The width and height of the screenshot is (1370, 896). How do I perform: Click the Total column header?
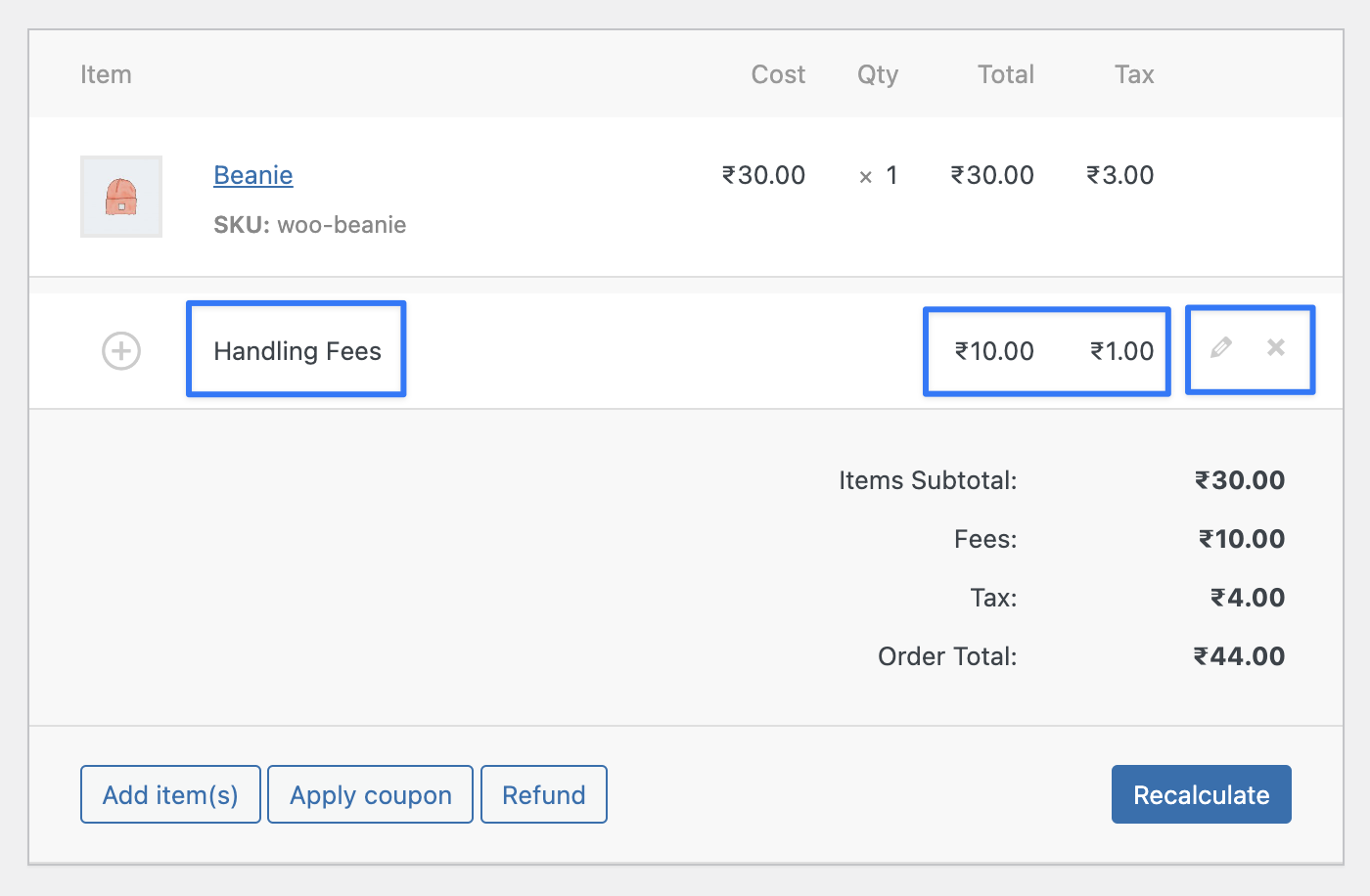[x=1006, y=74]
